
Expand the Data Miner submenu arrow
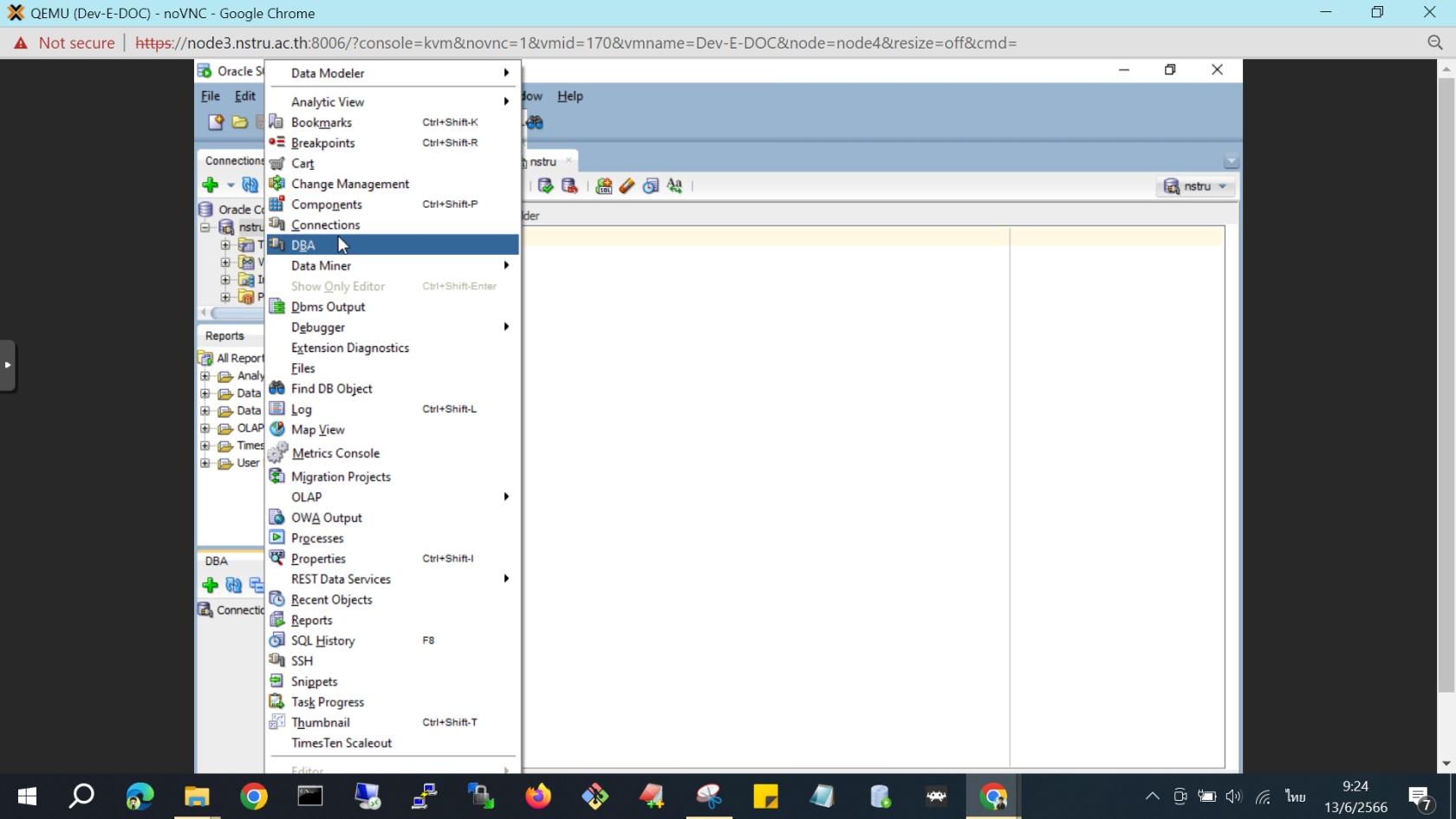tap(506, 265)
